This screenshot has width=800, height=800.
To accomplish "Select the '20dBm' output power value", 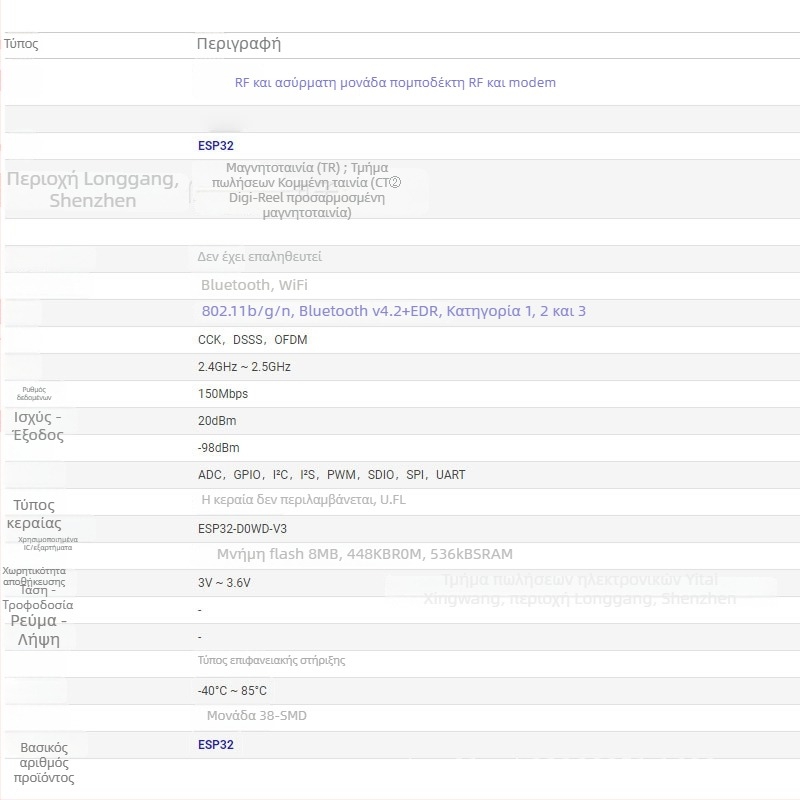I will tap(217, 421).
